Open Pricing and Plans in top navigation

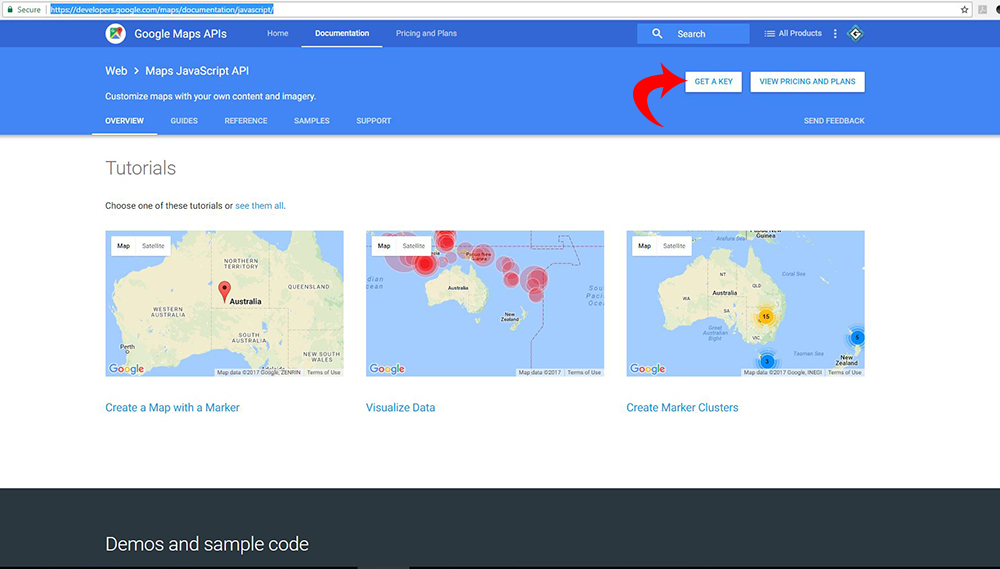[426, 33]
